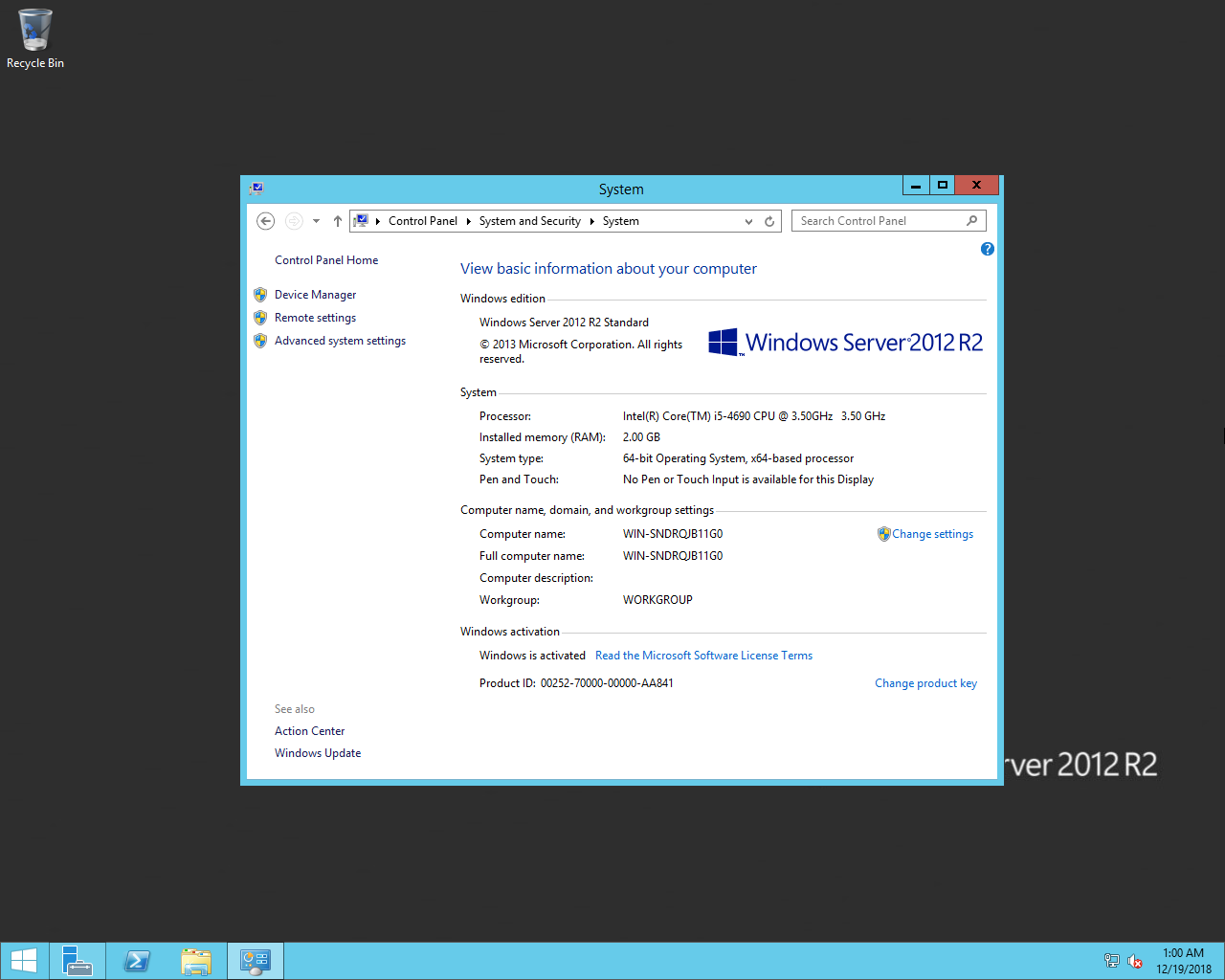Click the 64-bit Operating System value

click(x=738, y=458)
